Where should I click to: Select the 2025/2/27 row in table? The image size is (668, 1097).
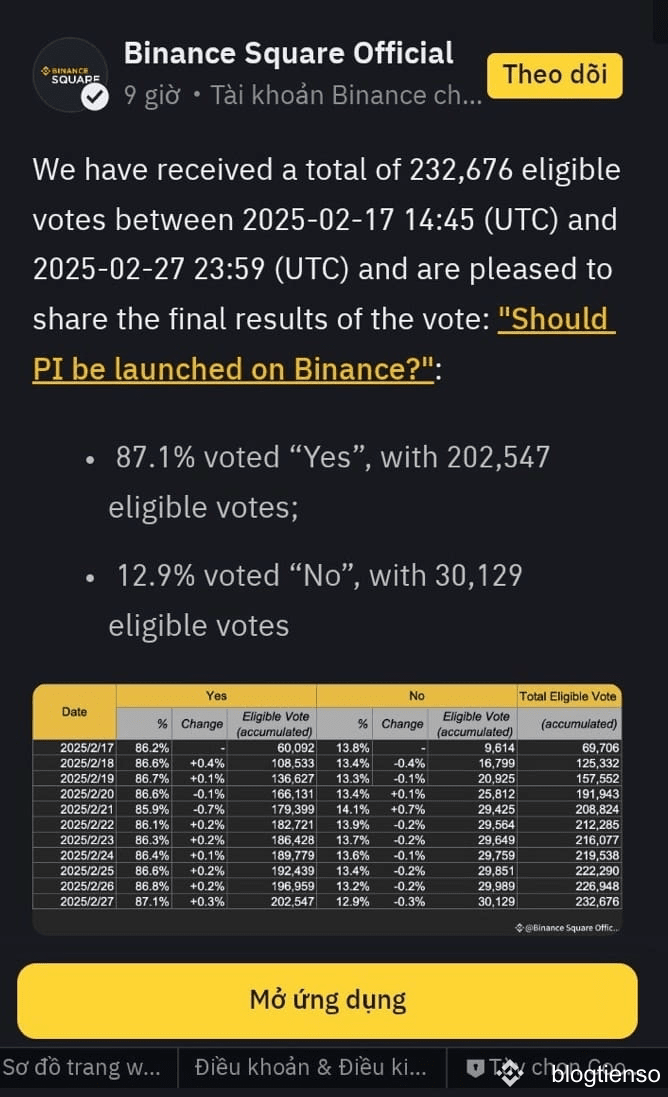(x=327, y=901)
